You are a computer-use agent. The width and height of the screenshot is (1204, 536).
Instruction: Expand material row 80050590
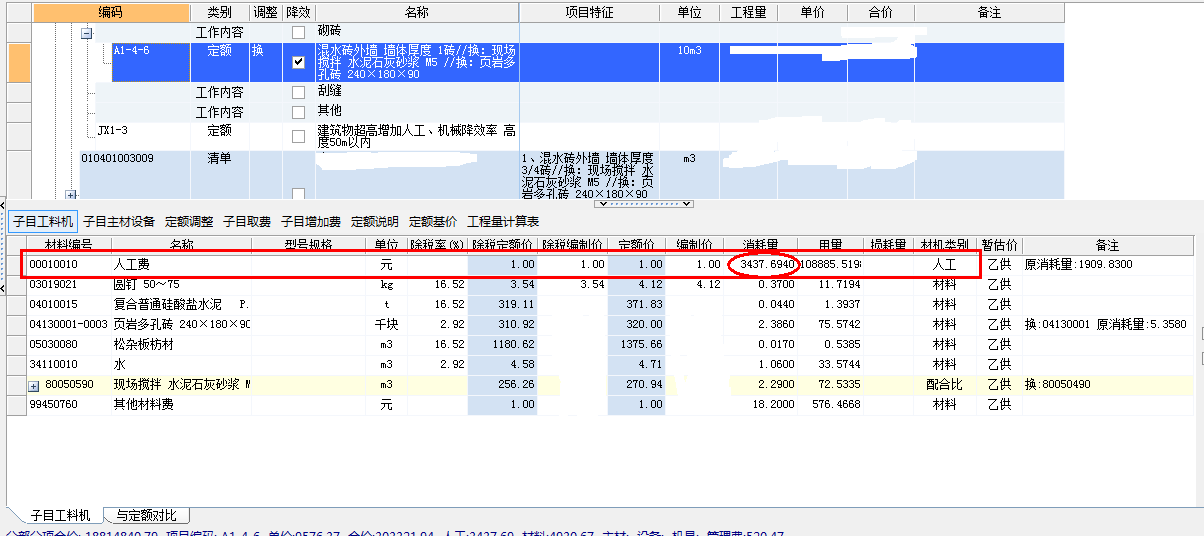click(x=34, y=385)
